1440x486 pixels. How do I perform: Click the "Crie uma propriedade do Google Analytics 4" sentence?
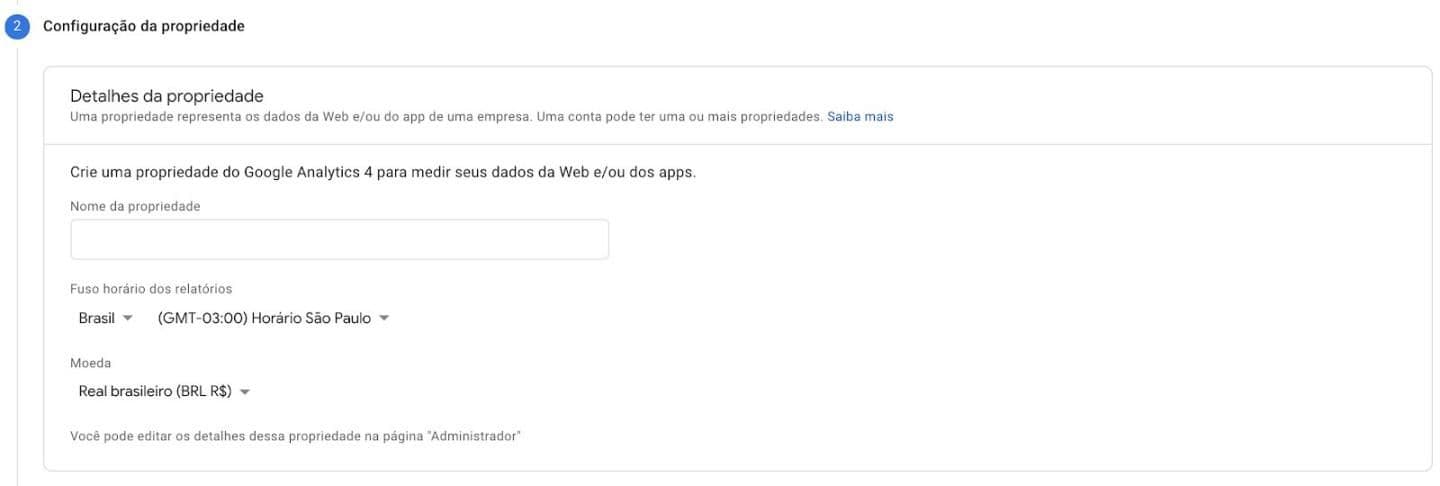pyautogui.click(x=383, y=172)
